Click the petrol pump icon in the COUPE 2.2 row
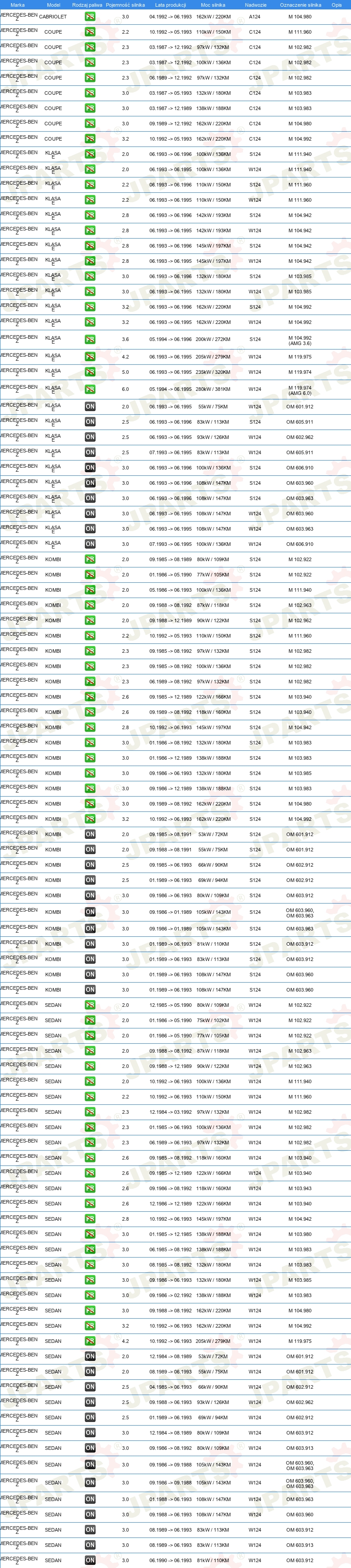This screenshot has width=351, height=1568. pyautogui.click(x=90, y=32)
